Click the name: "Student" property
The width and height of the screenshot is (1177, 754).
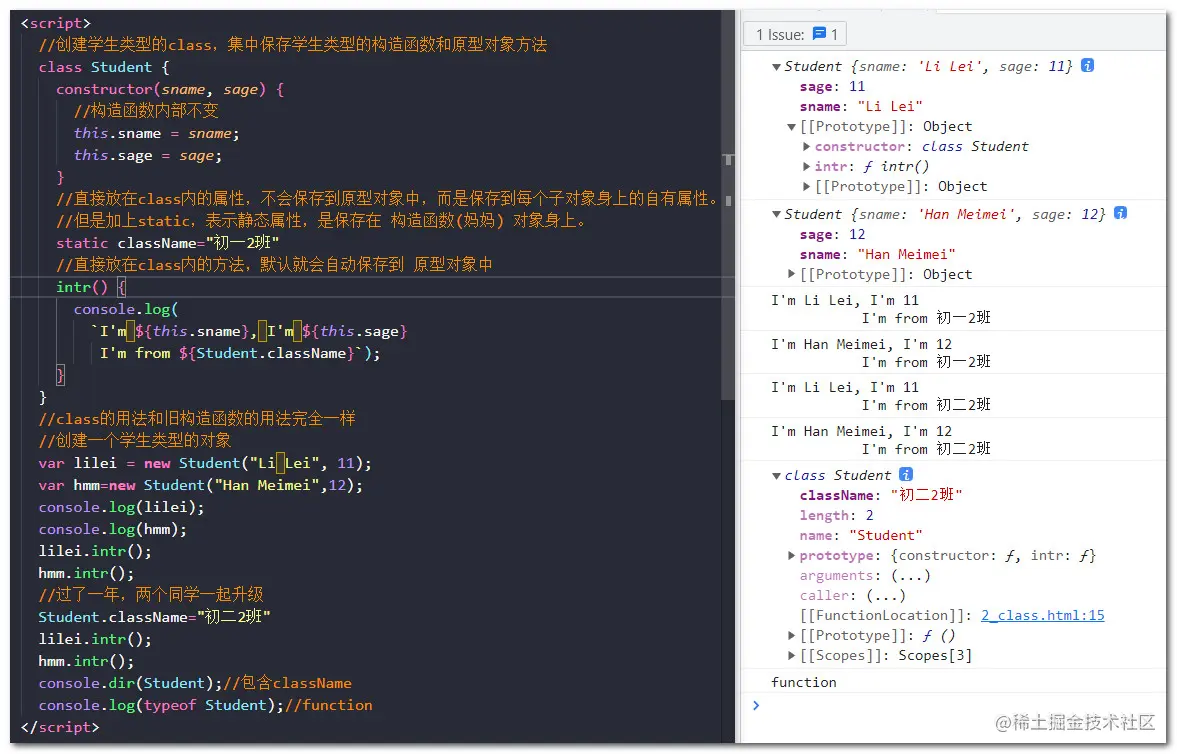pyautogui.click(x=861, y=535)
